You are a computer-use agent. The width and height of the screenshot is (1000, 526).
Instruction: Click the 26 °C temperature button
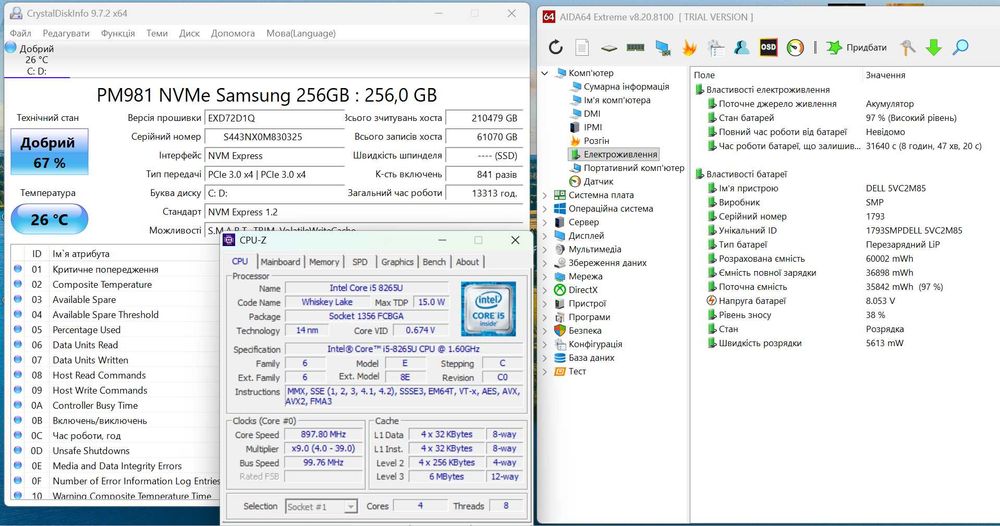point(49,219)
